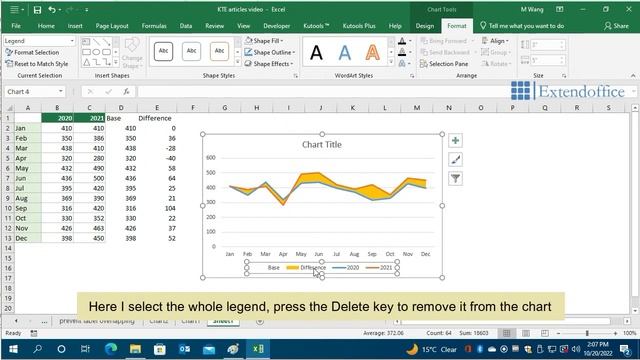Open the Chart Filters funnel button

tap(455, 178)
